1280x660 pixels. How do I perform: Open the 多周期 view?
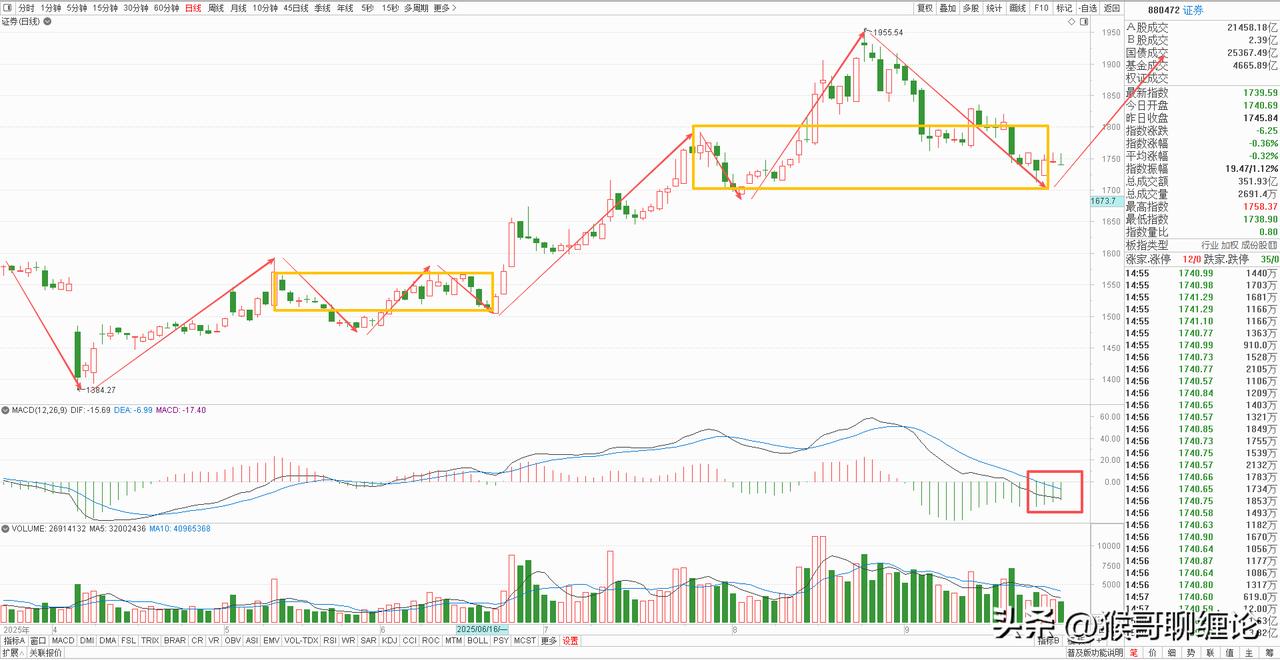pos(416,8)
